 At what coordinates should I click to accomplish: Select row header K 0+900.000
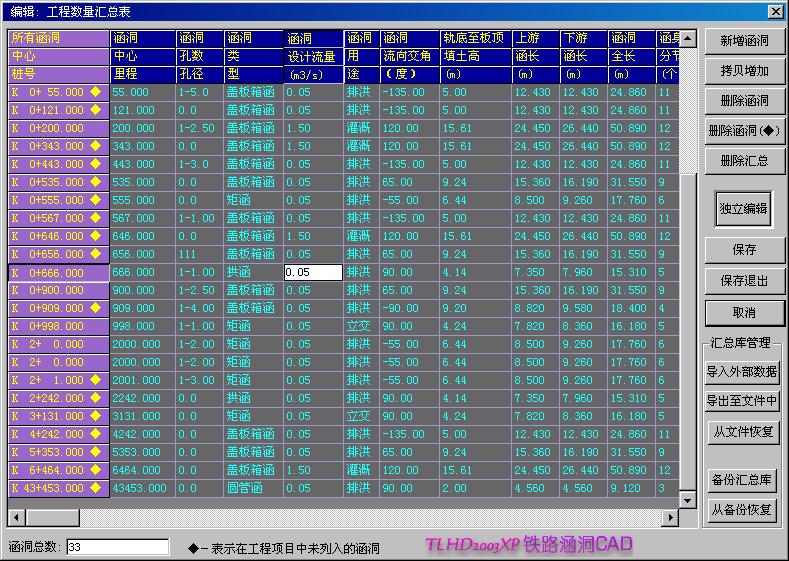[59, 290]
